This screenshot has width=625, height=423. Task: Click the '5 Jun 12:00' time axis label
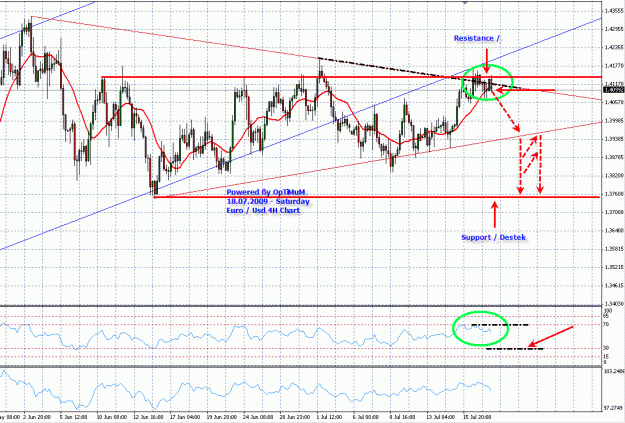click(73, 417)
